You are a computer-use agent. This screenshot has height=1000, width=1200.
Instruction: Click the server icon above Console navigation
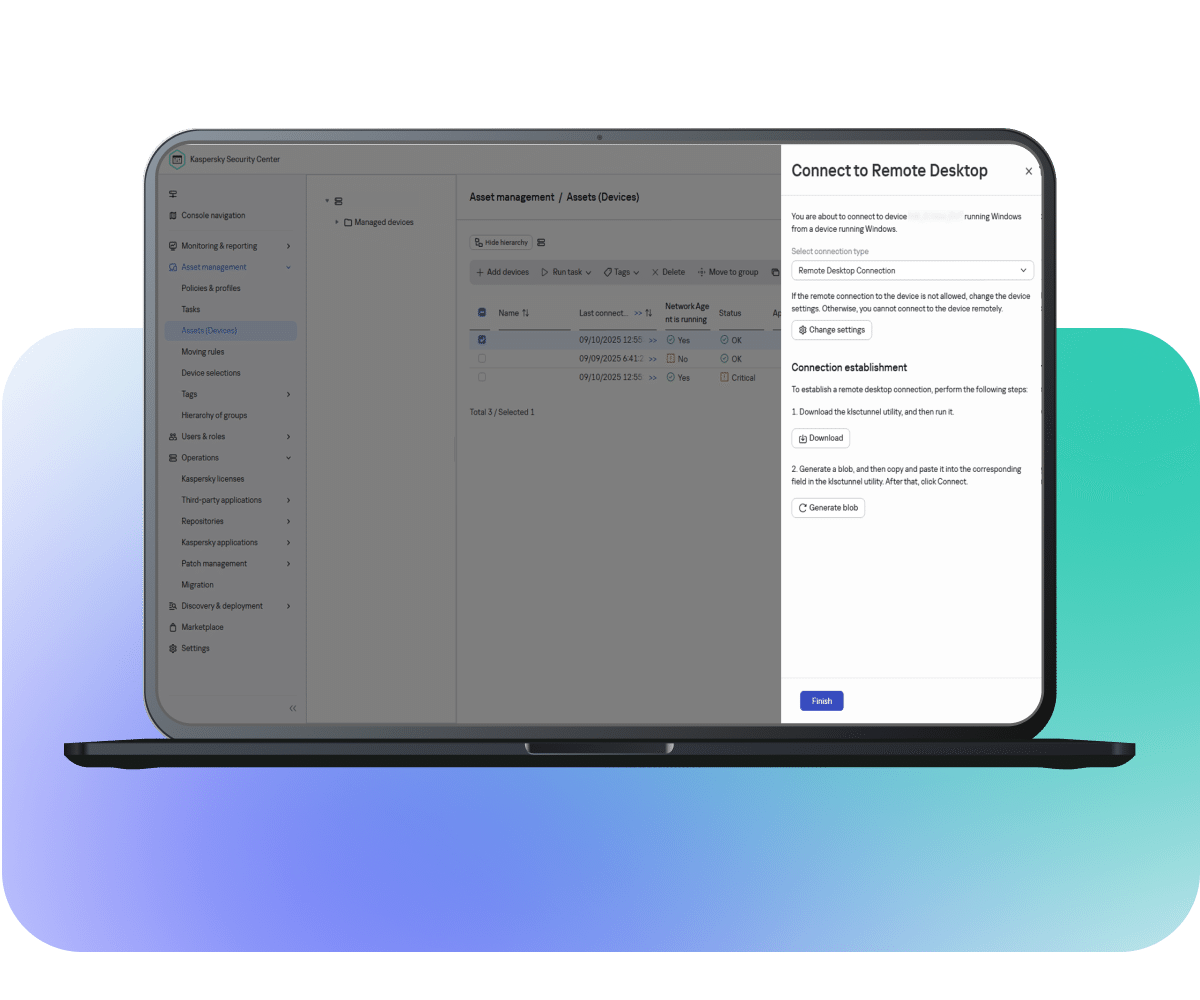point(173,194)
